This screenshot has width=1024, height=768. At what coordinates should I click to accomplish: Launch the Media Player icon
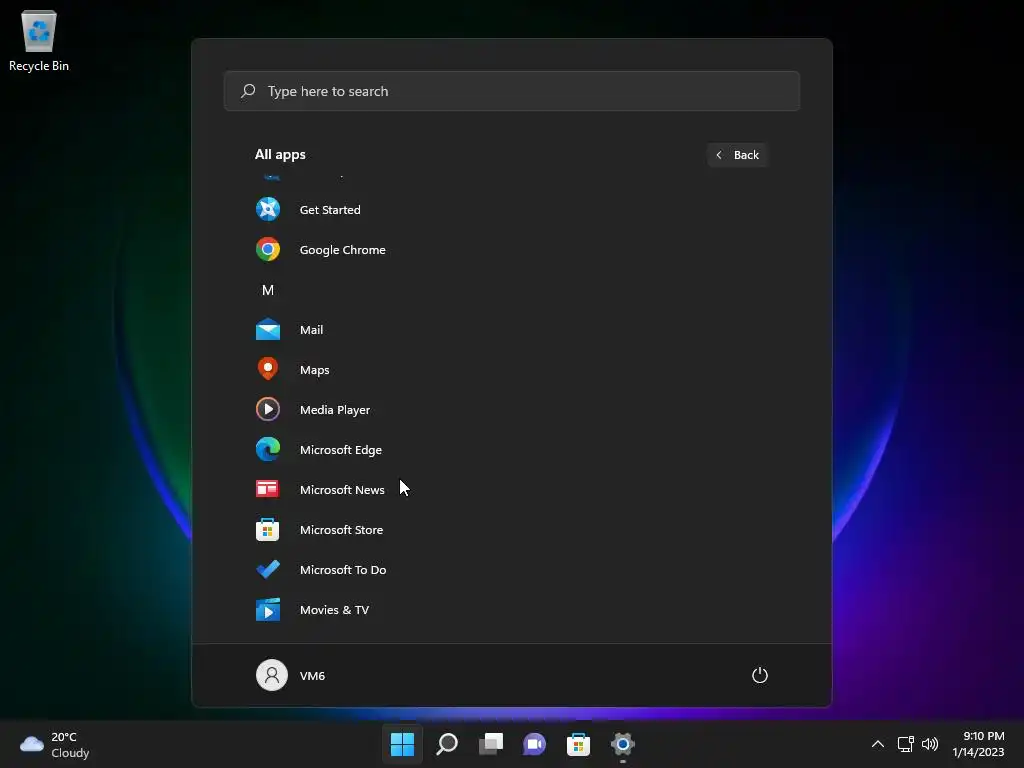[268, 409]
